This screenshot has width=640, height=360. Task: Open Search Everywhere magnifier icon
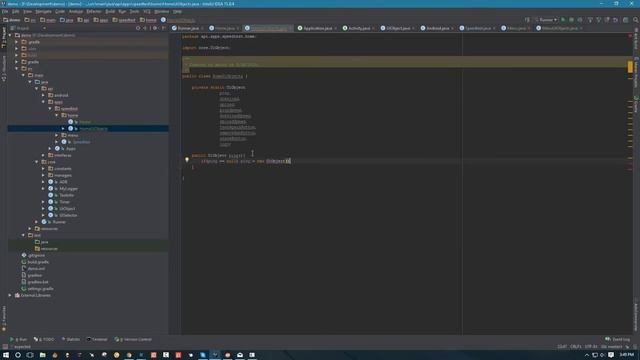coord(636,20)
